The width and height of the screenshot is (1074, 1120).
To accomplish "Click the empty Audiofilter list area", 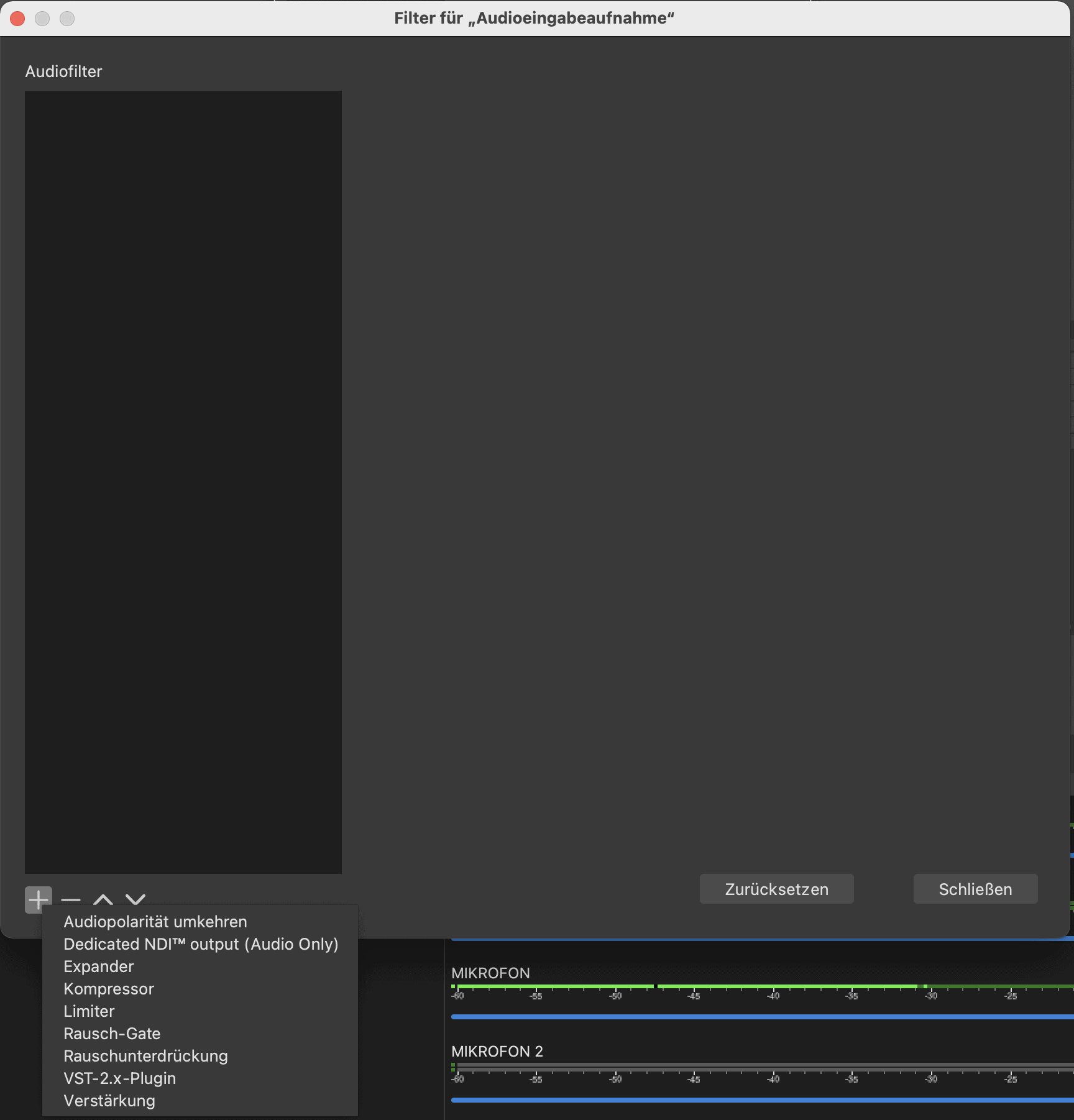I will (183, 482).
